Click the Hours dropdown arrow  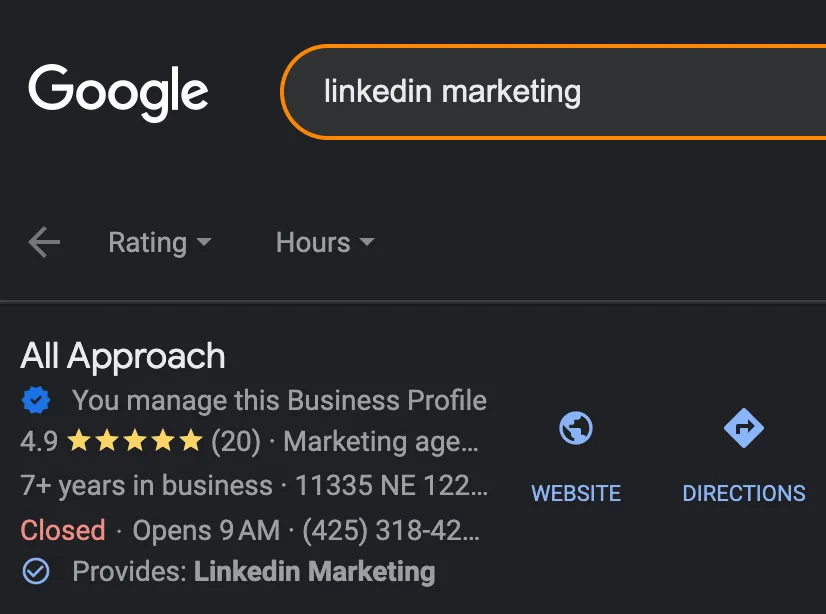367,242
